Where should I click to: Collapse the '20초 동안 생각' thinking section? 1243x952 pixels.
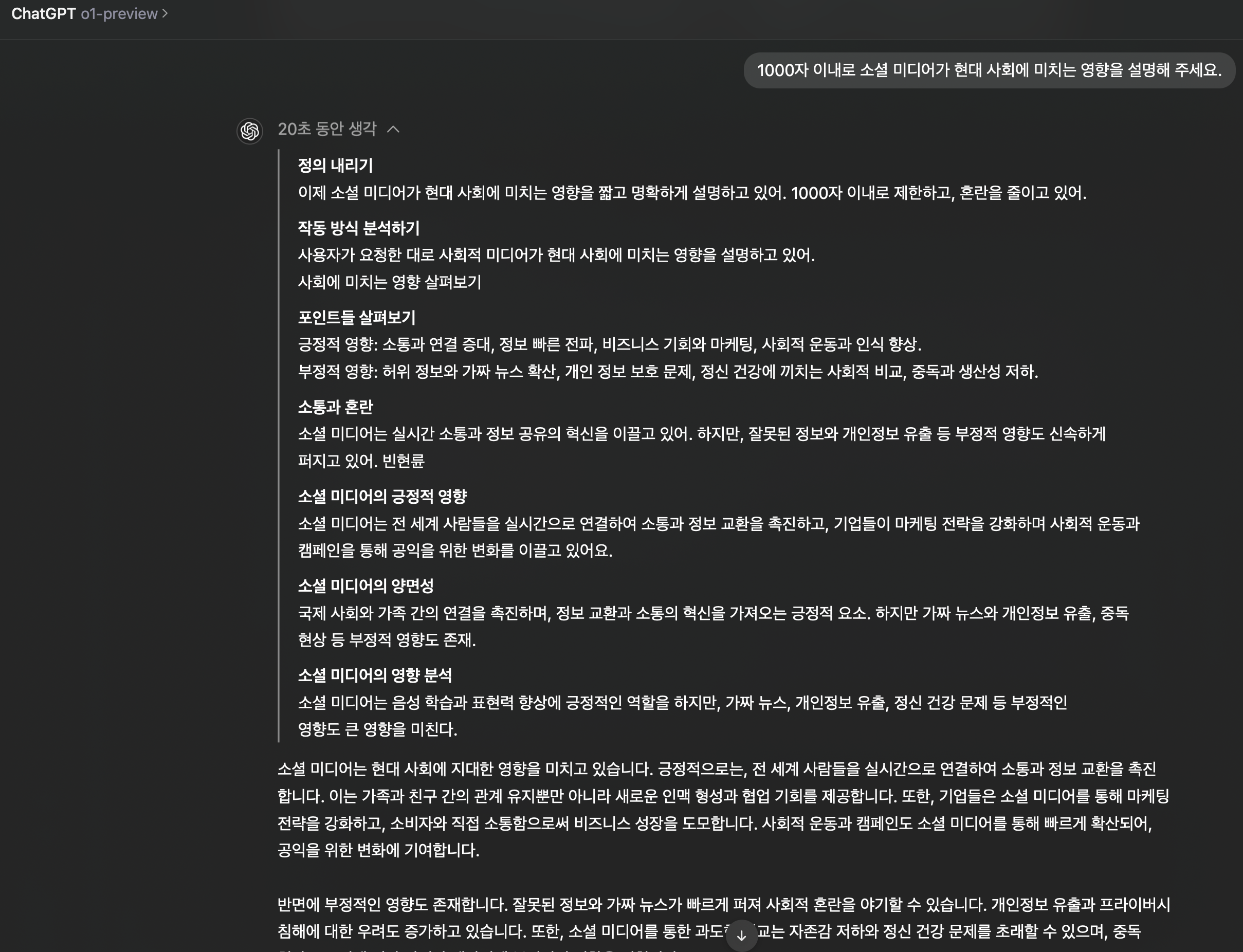click(x=327, y=129)
